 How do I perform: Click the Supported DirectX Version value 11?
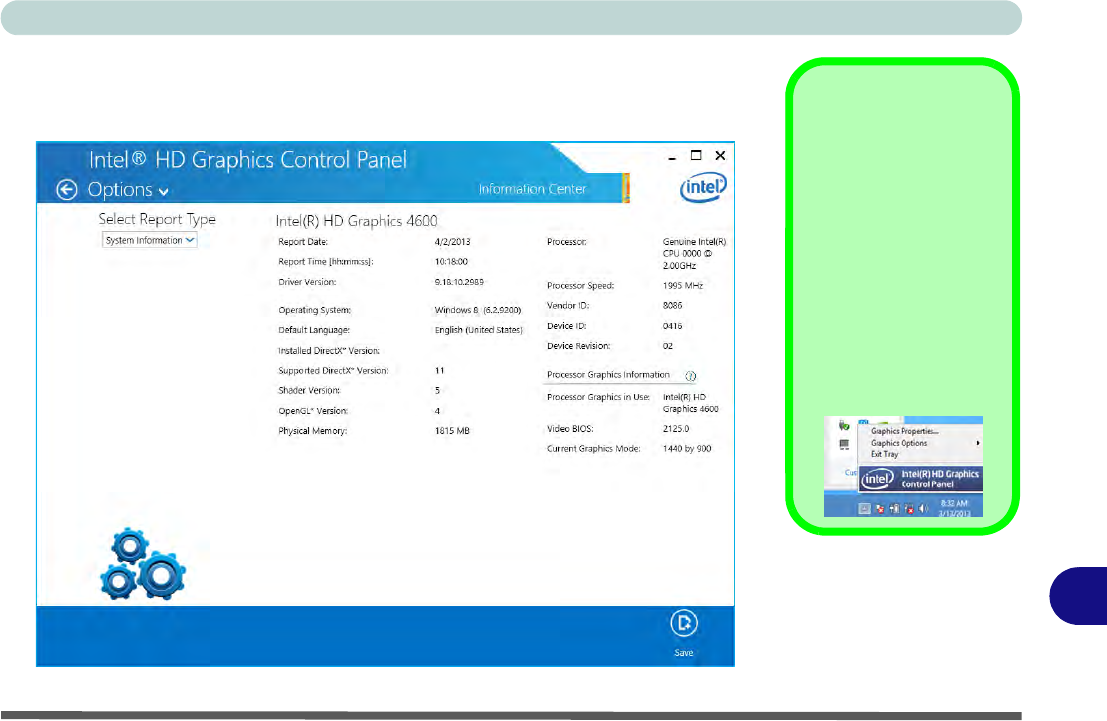(439, 370)
